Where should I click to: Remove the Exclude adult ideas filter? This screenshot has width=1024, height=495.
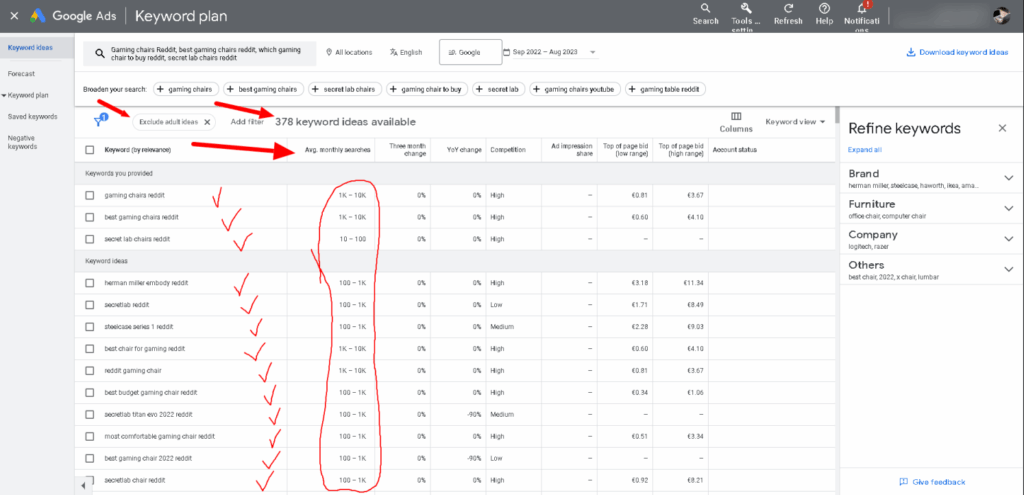click(207, 122)
